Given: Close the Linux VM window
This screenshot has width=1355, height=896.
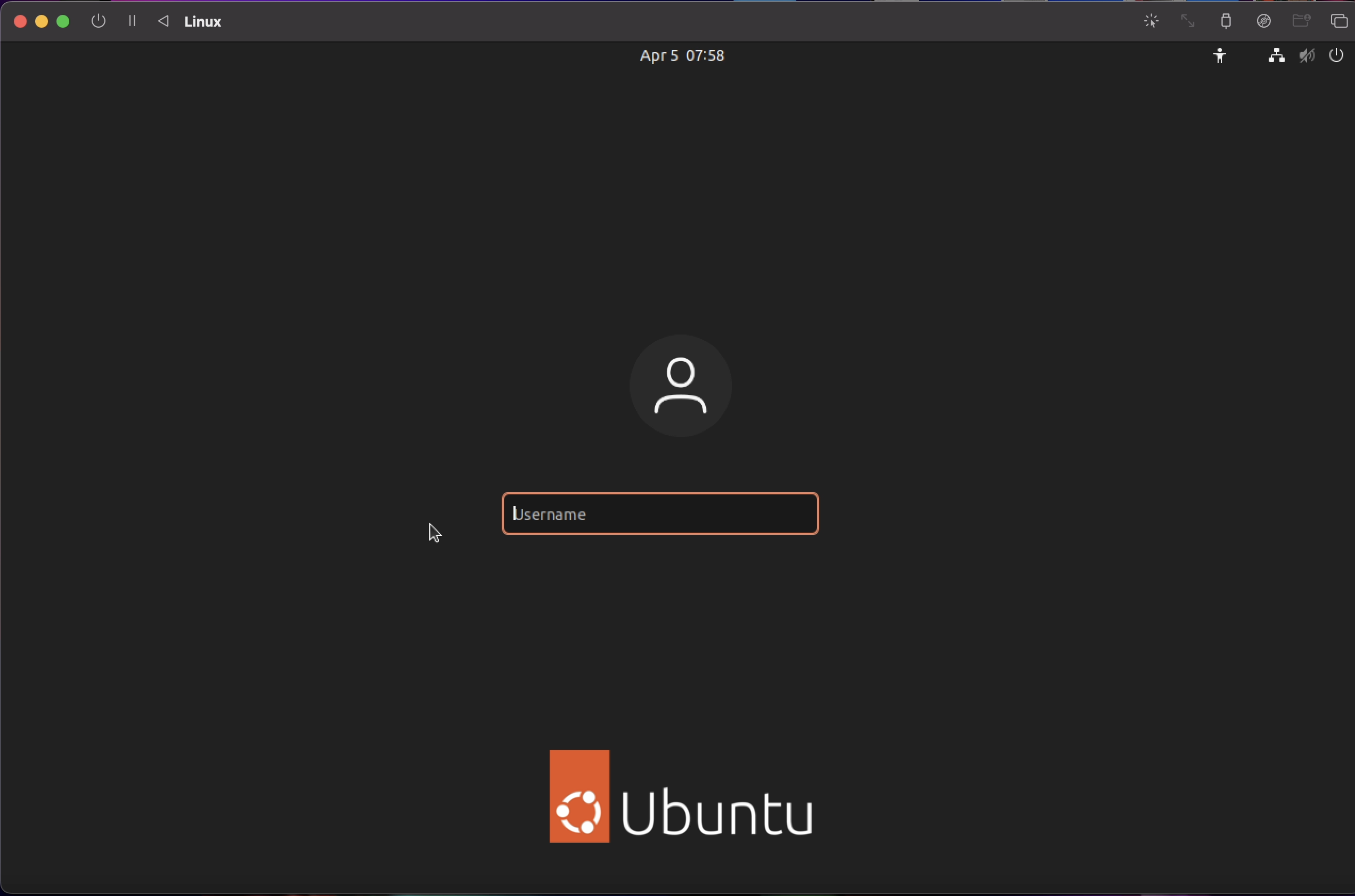Looking at the screenshot, I should [20, 21].
